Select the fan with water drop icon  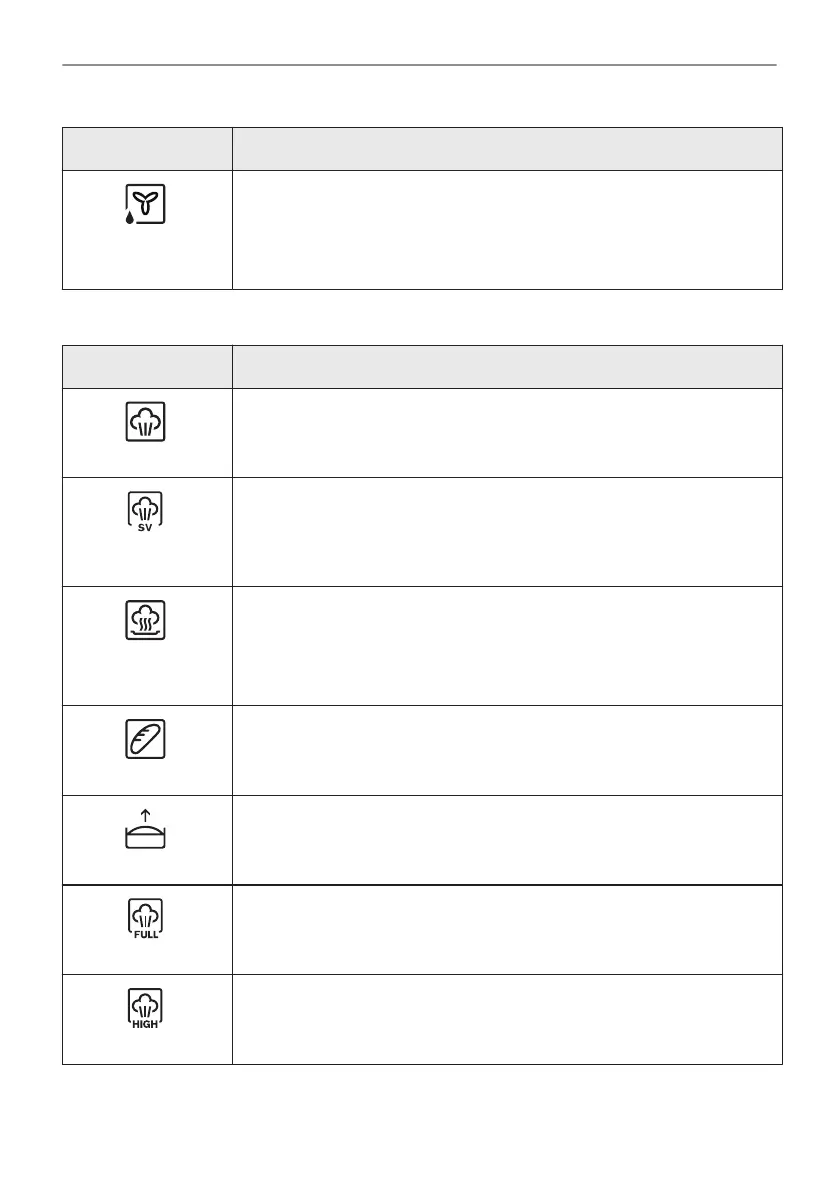tap(145, 204)
